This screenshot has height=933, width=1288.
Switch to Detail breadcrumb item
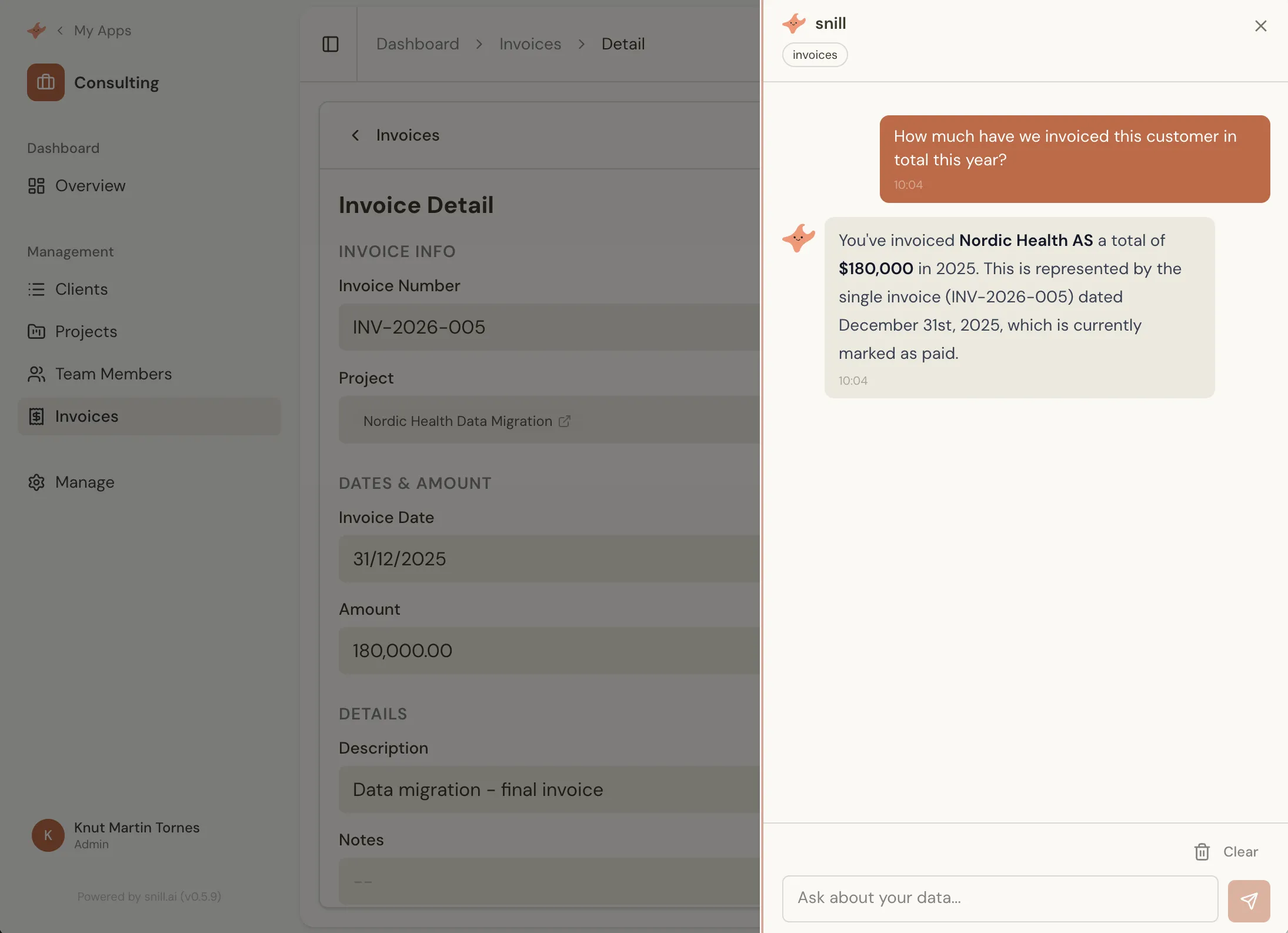pyautogui.click(x=622, y=44)
